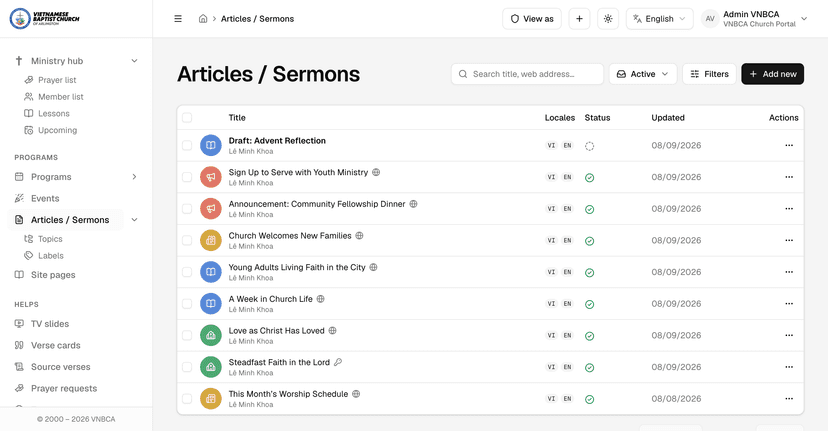The width and height of the screenshot is (828, 431).
Task: Open the blue book icon for Advent Reflection
Action: click(x=211, y=145)
